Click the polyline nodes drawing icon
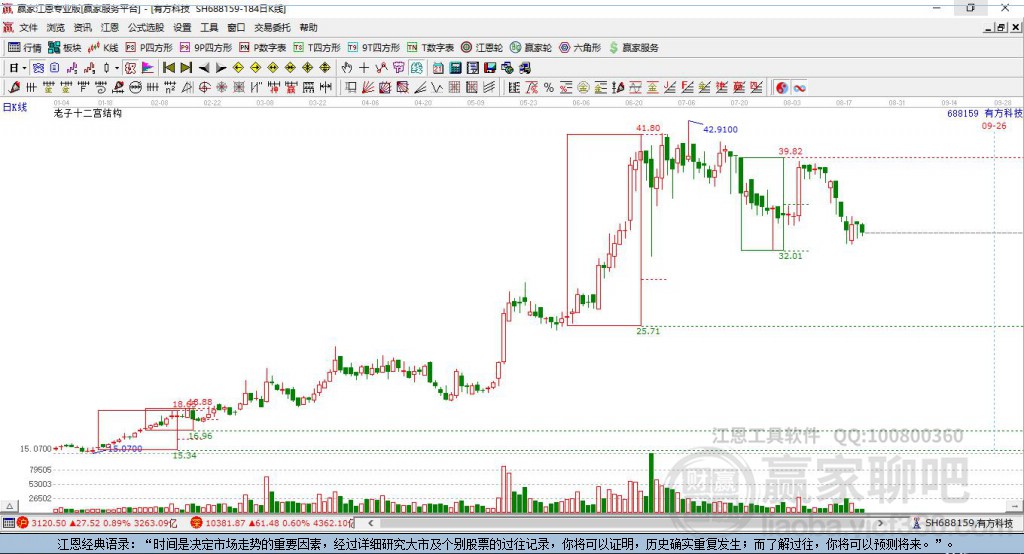1024x554 pixels. (x=381, y=68)
